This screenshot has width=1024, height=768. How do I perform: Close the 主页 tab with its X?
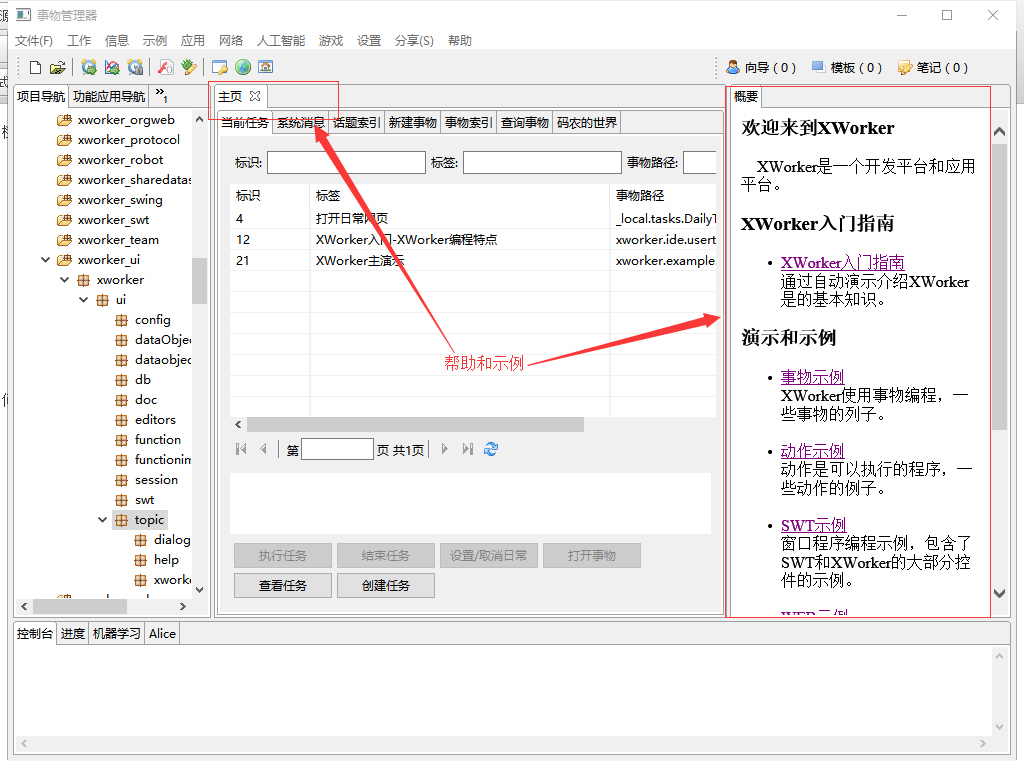pyautogui.click(x=255, y=96)
